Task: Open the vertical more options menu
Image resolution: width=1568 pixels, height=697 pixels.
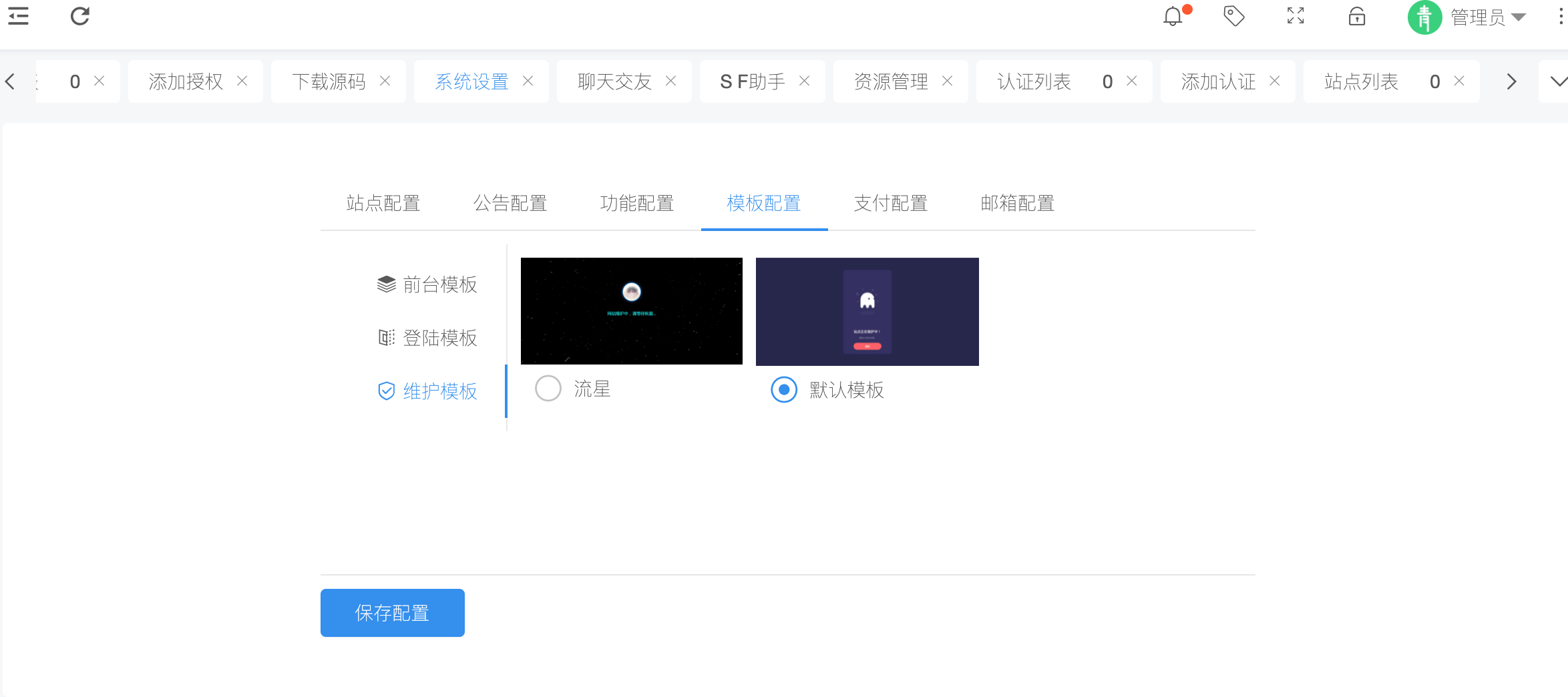Action: tap(1561, 16)
